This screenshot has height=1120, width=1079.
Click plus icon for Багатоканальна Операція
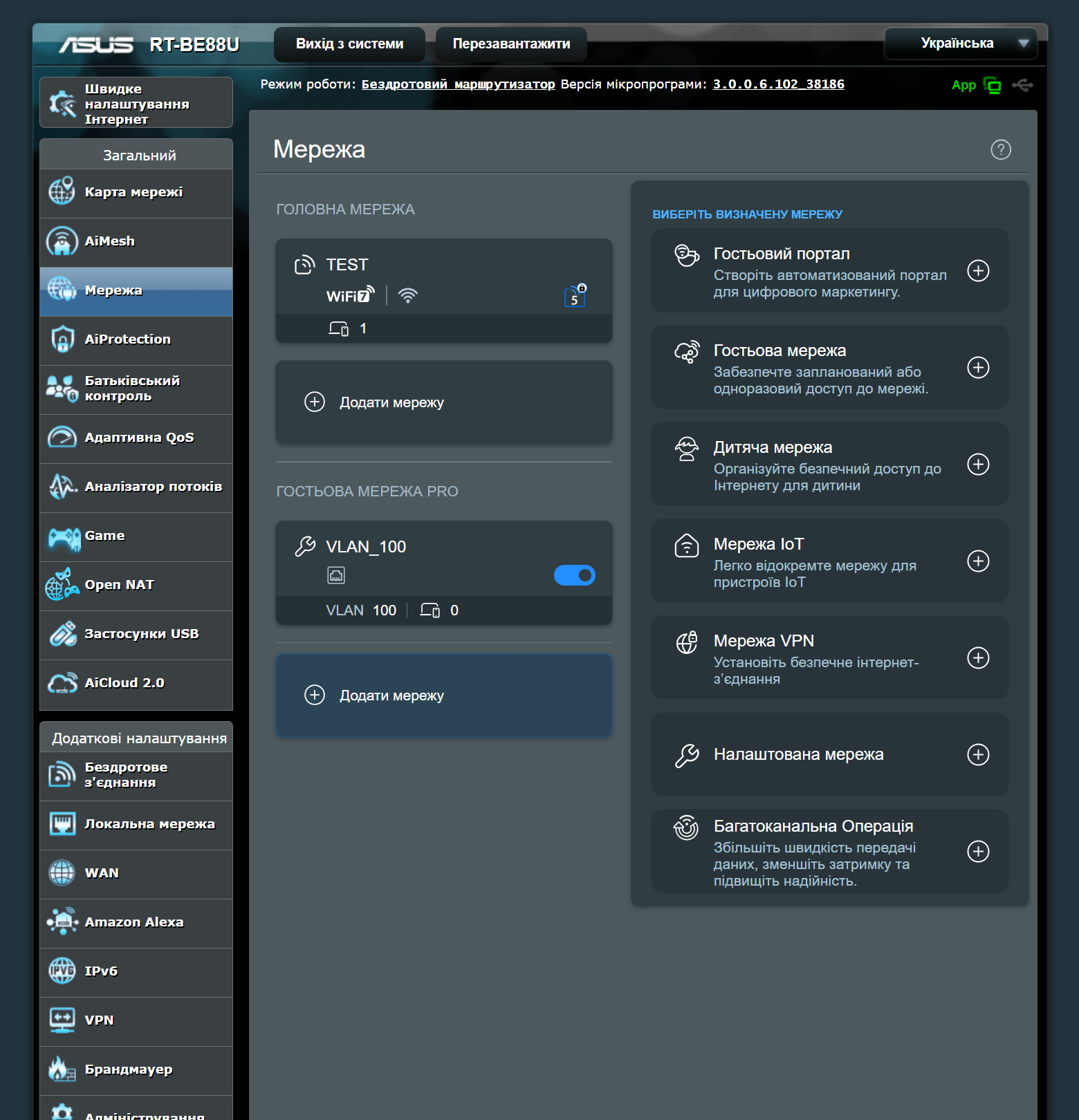[978, 851]
